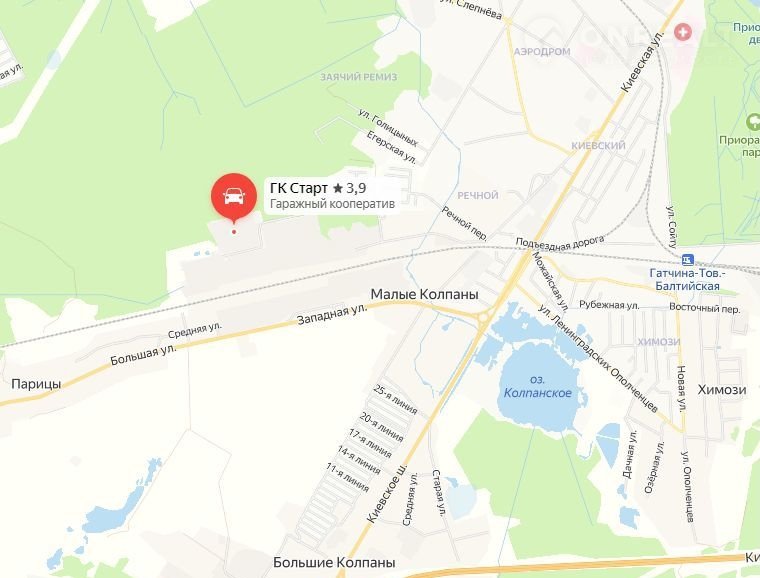Click the Гаражный кооператив subtitle text
This screenshot has width=760, height=578.
(x=332, y=204)
